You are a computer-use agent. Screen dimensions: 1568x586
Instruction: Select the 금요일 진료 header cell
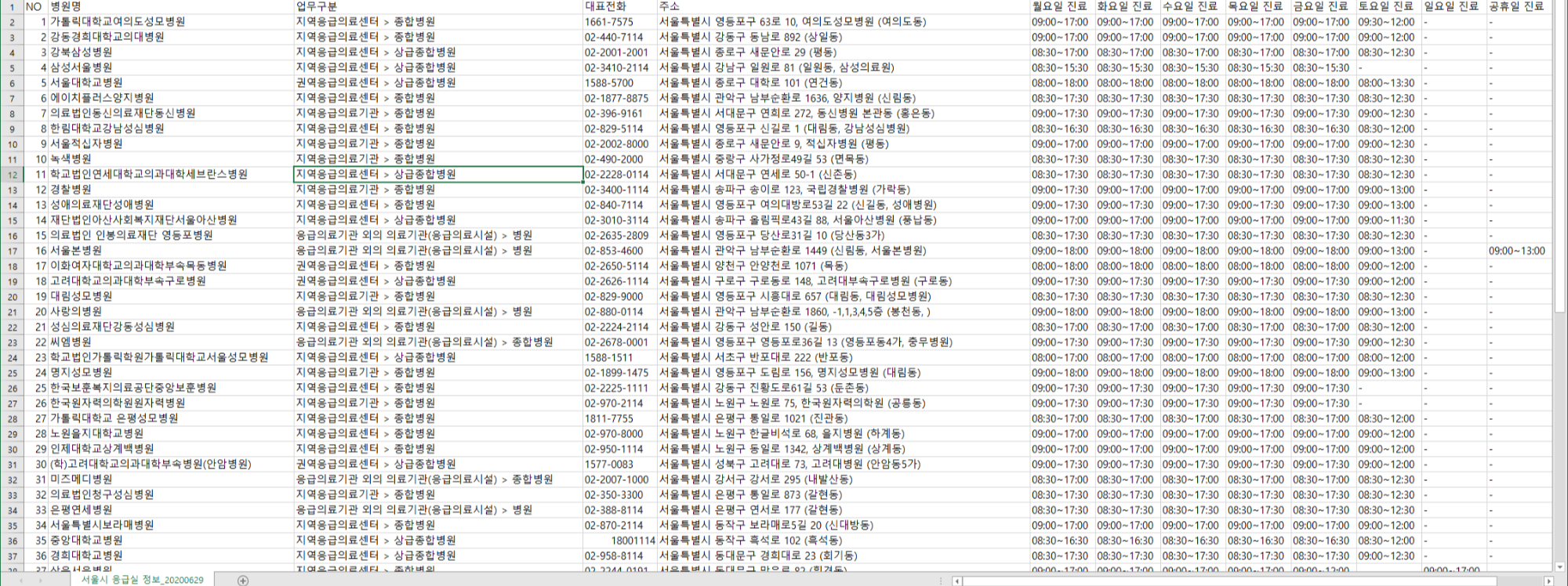point(1323,6)
